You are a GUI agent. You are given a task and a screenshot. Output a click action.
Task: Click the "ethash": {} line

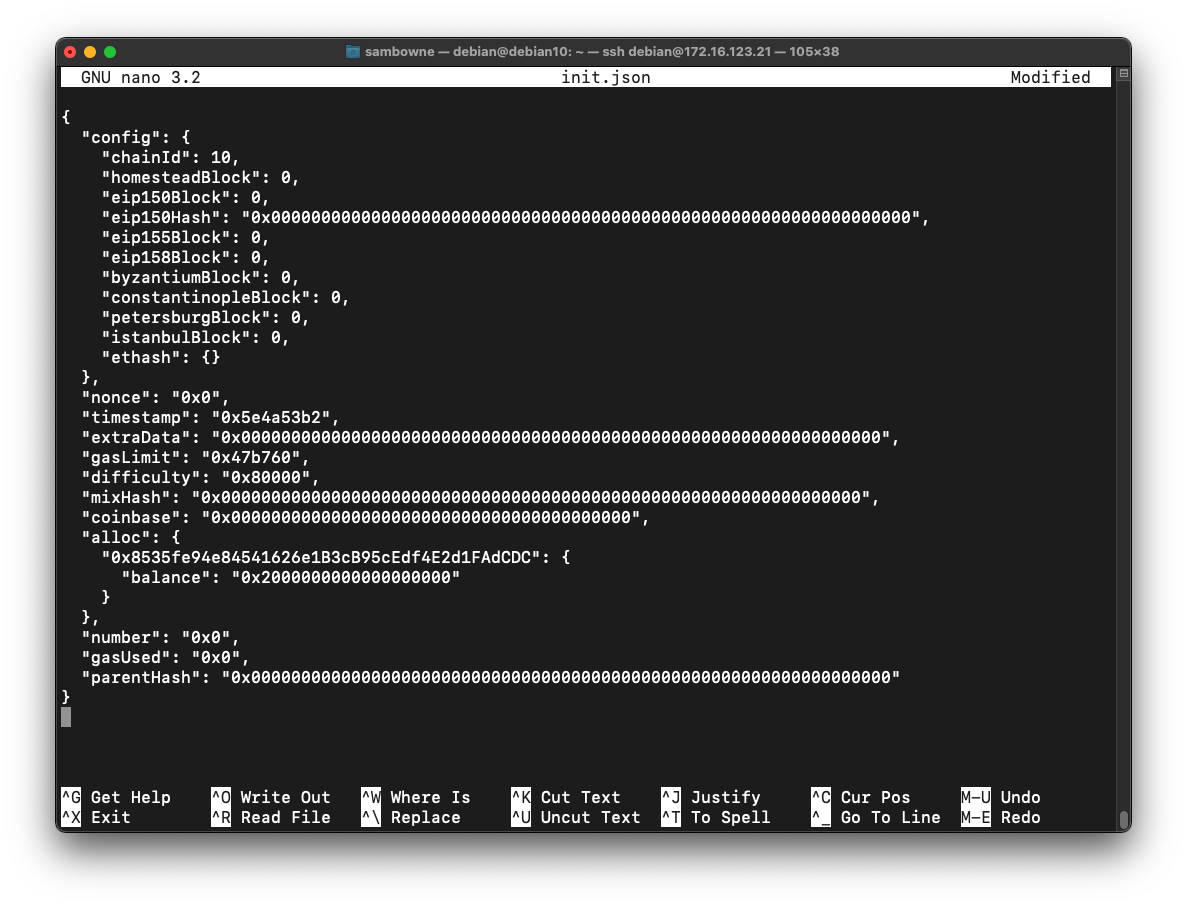tap(161, 357)
